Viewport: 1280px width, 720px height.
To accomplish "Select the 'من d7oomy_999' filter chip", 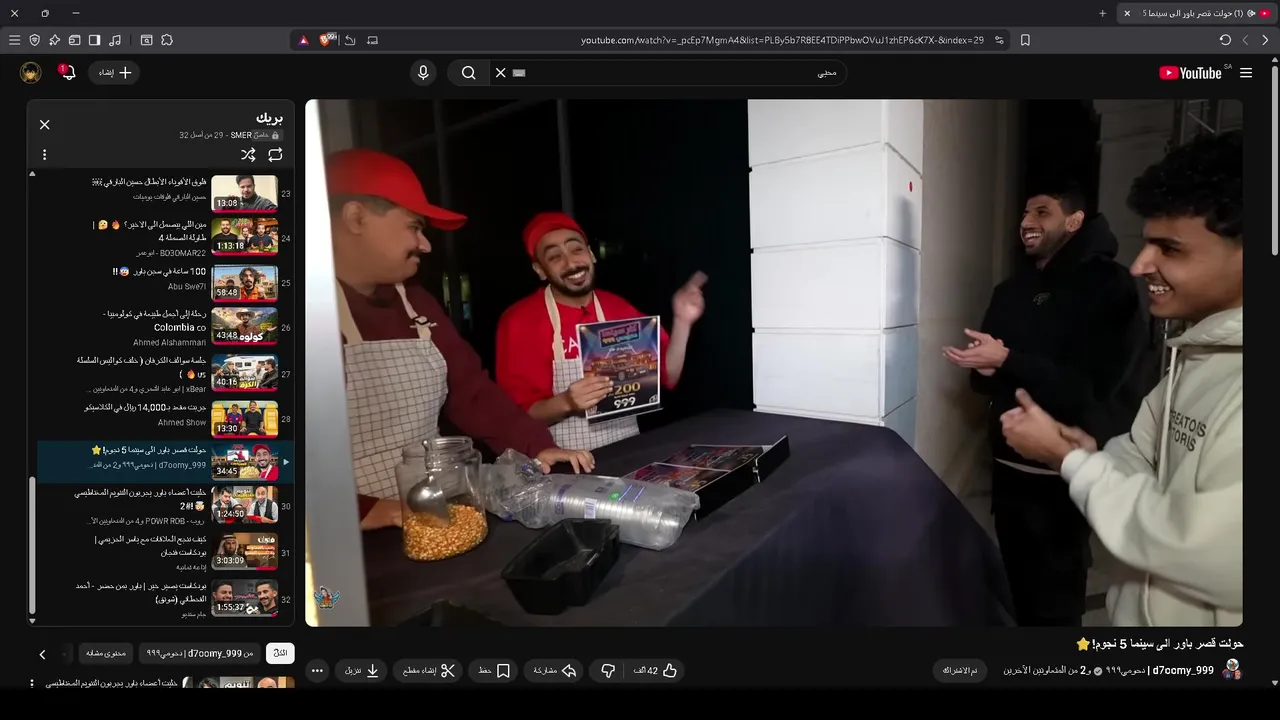I will pos(200,653).
